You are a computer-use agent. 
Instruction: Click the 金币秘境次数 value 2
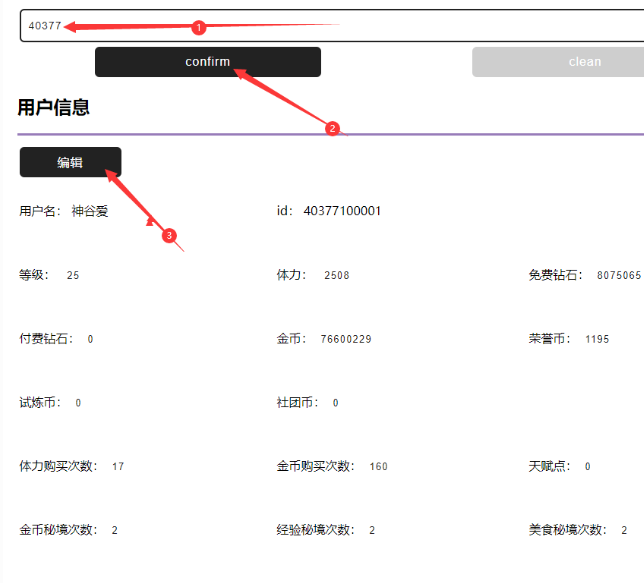pyautogui.click(x=115, y=530)
